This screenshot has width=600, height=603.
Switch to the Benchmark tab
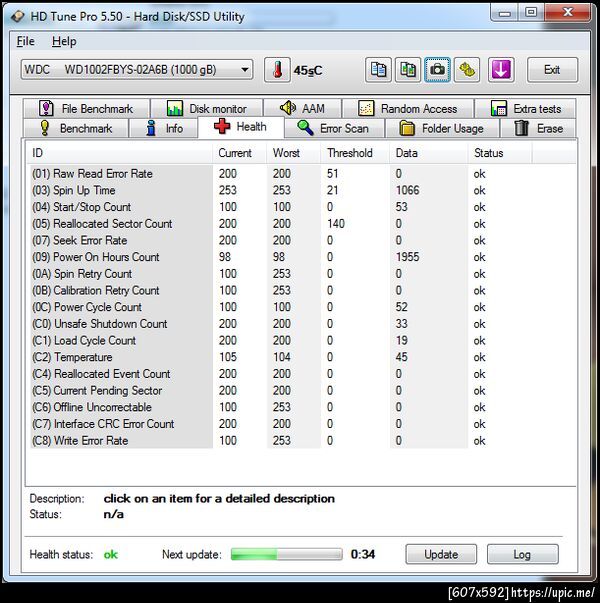point(76,128)
